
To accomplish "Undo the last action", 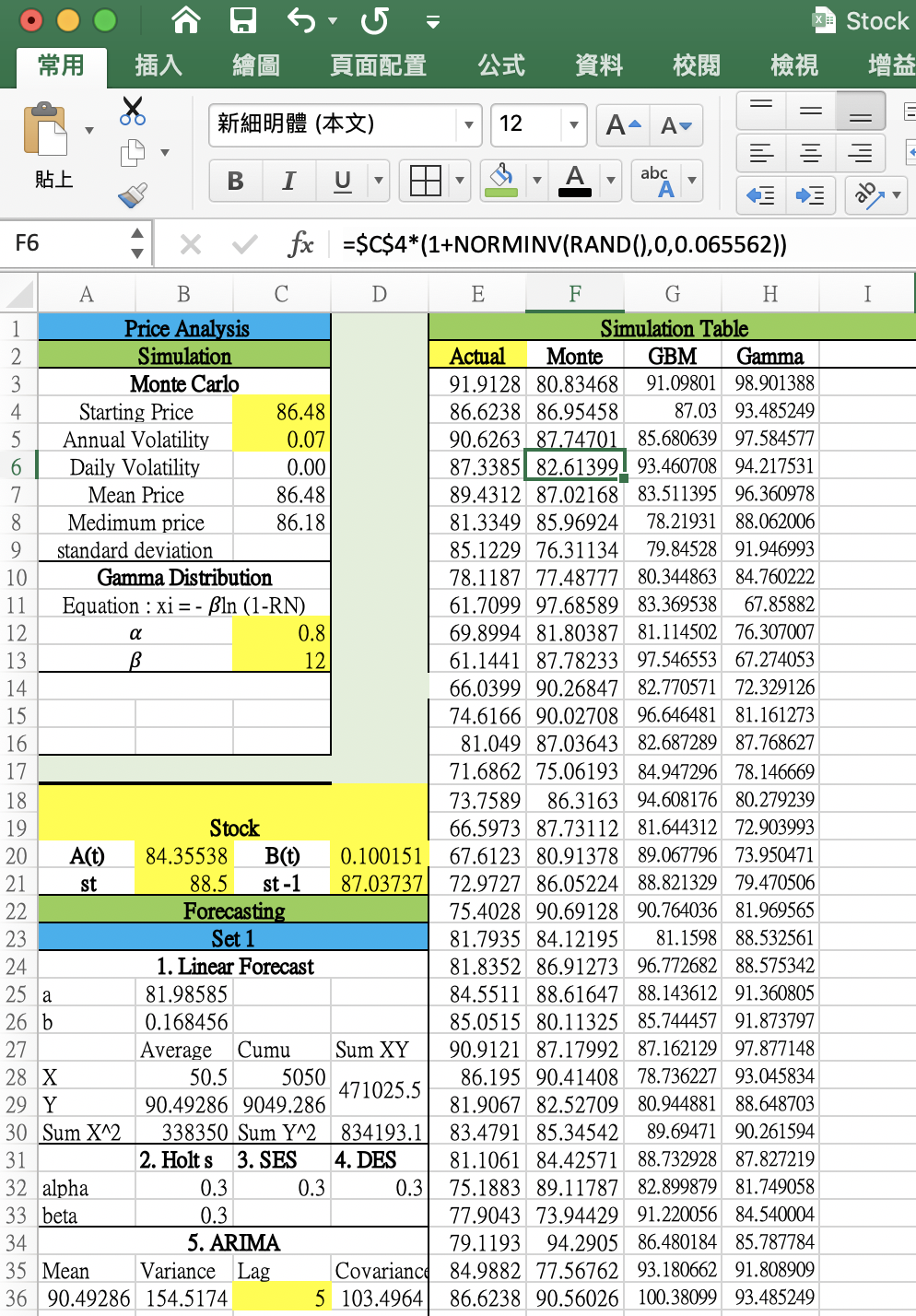I will pos(300,19).
